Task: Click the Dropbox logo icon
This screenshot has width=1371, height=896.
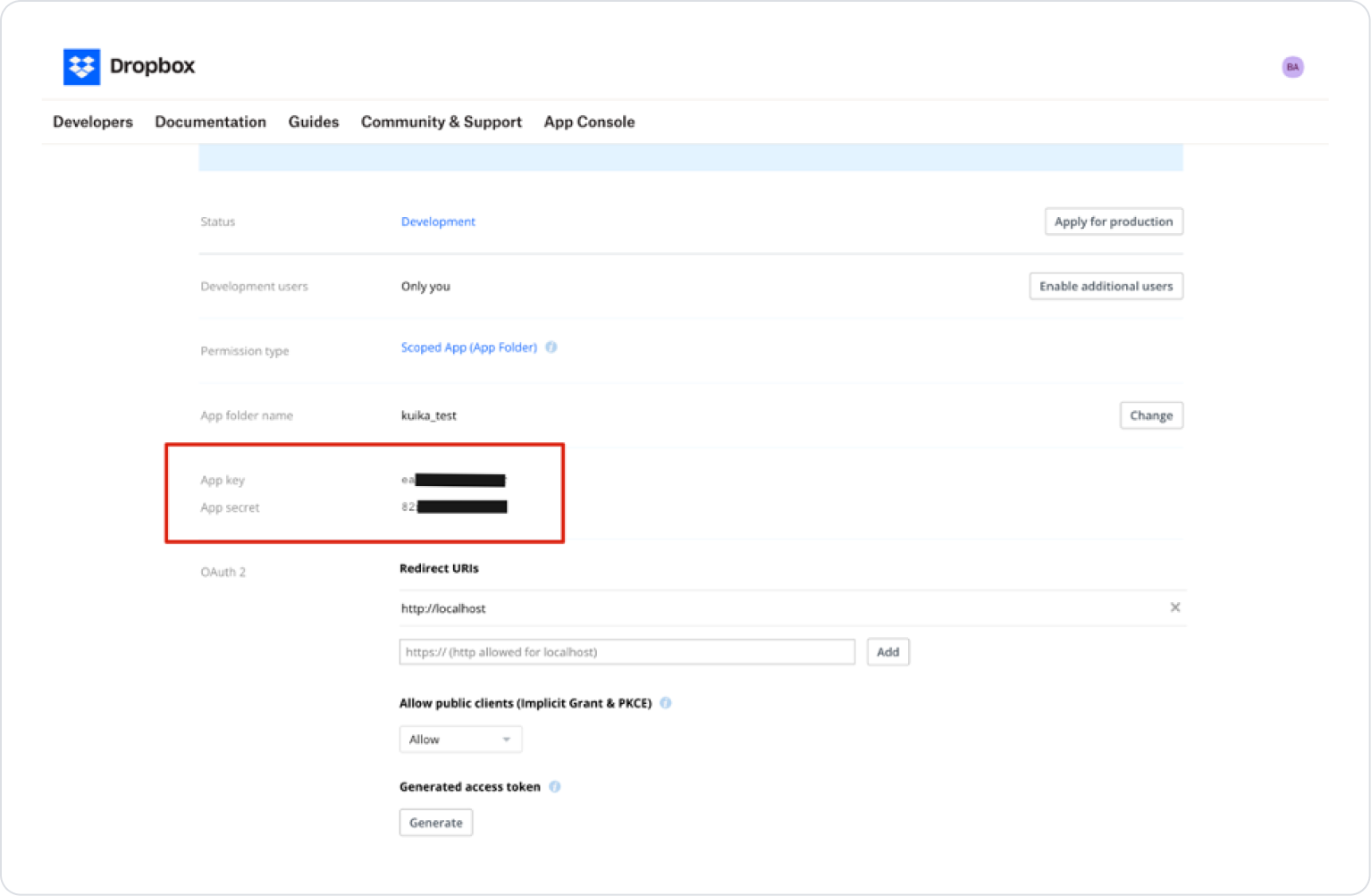Action: coord(81,66)
